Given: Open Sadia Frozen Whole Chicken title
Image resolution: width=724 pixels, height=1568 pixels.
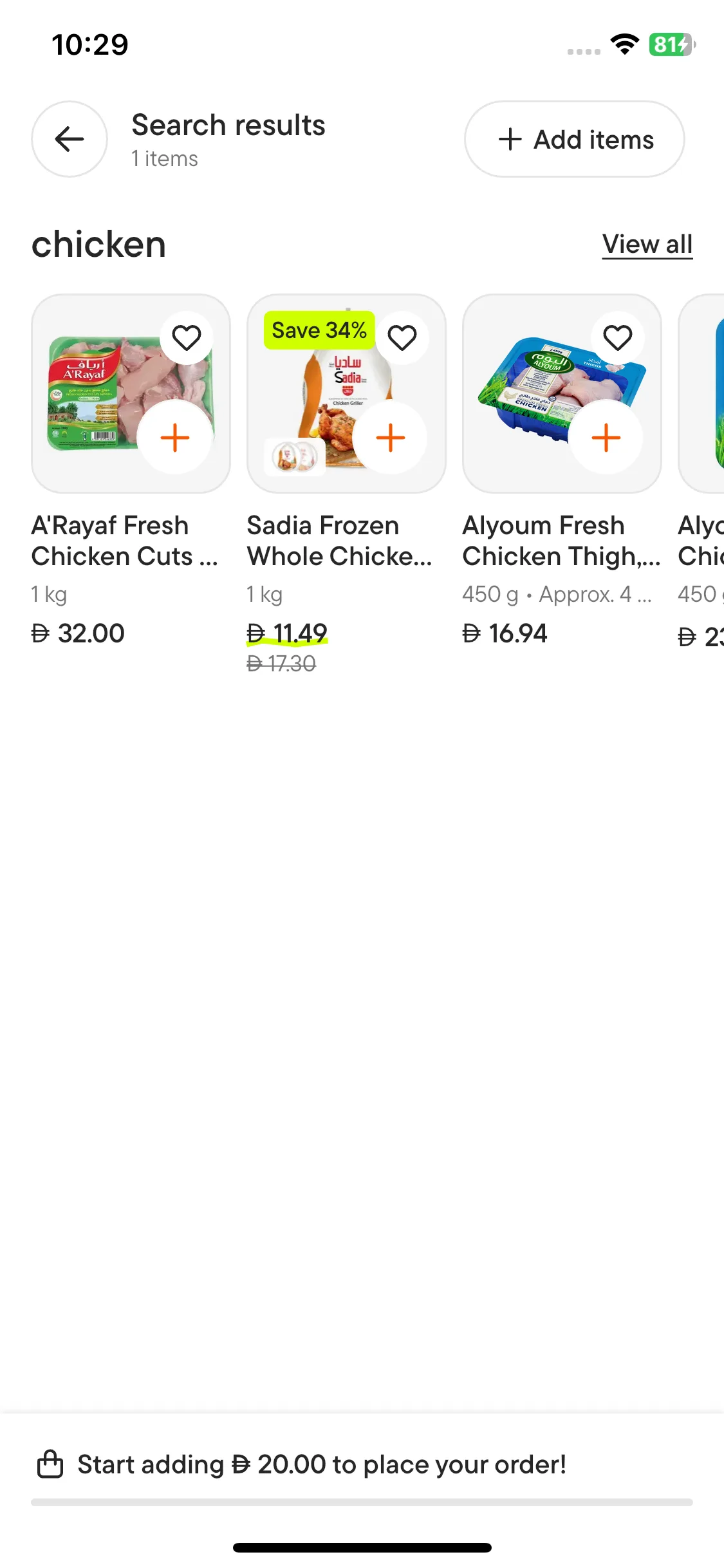Looking at the screenshot, I should coord(339,541).
